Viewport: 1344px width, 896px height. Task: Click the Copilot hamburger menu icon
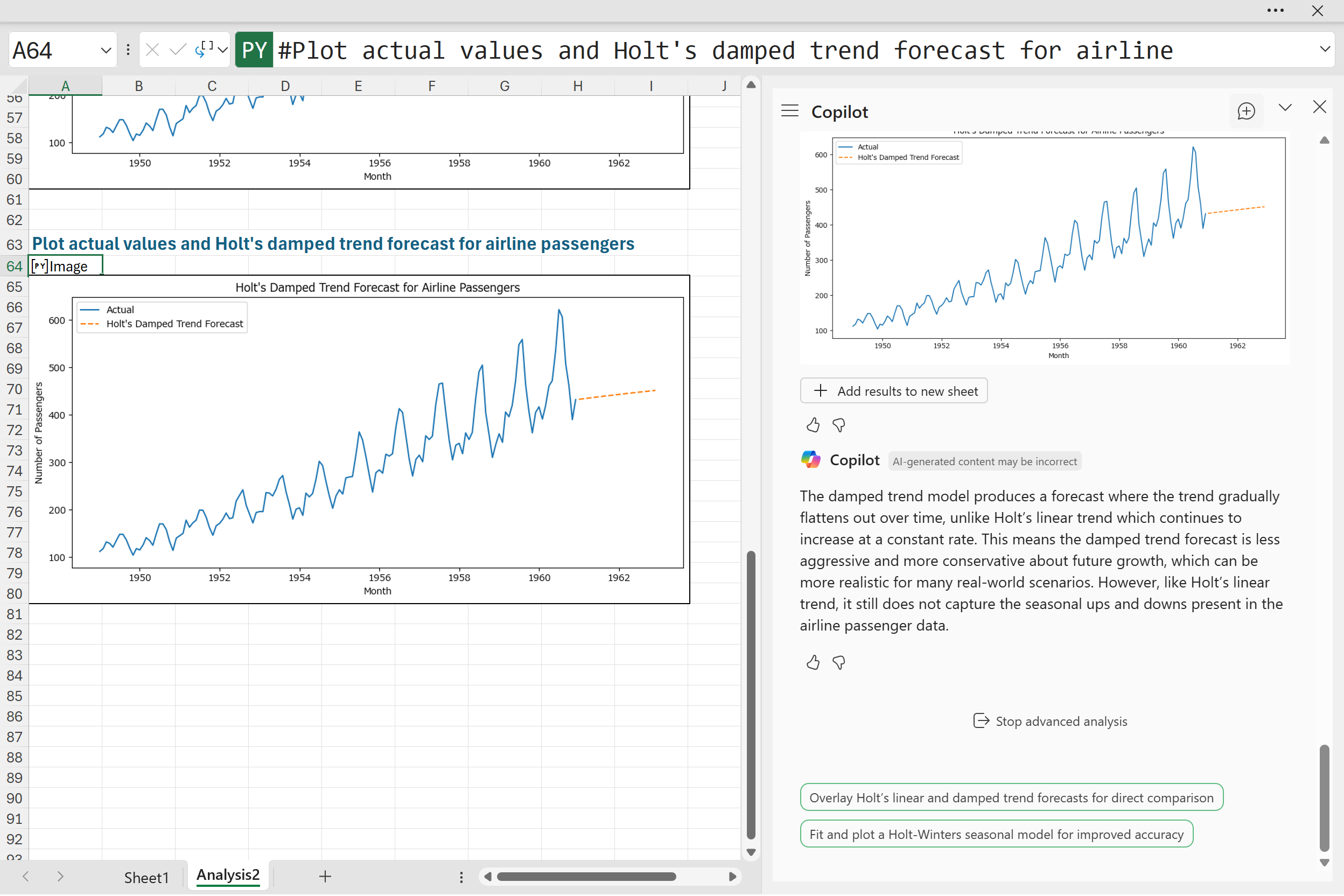[790, 111]
